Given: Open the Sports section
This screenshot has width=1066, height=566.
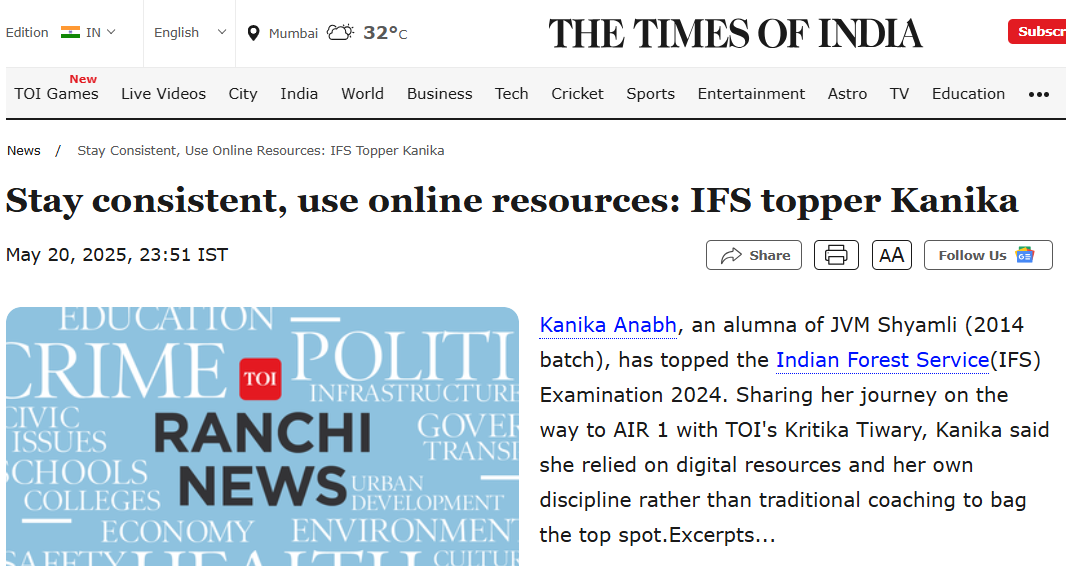Looking at the screenshot, I should point(651,94).
